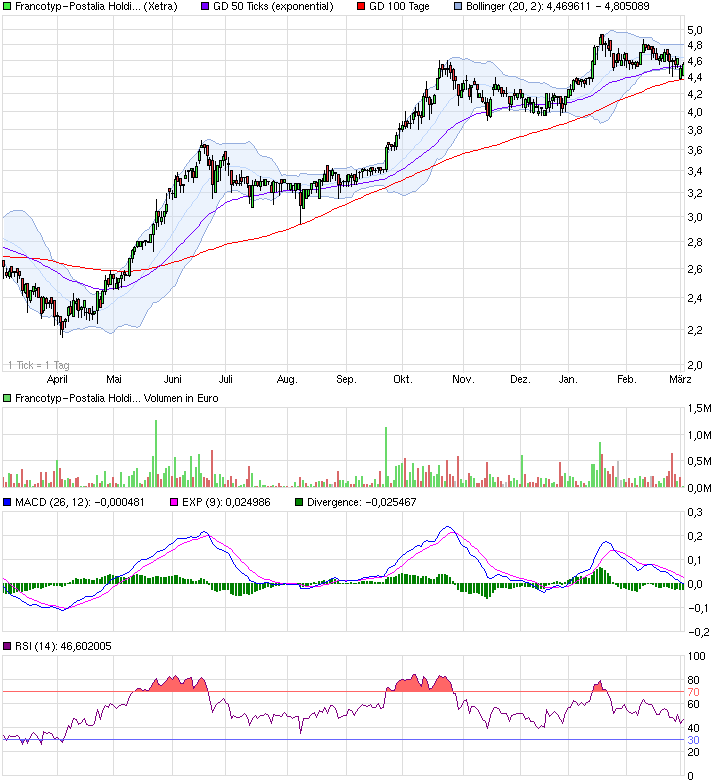Click the 'Sep.' month label on the time axis
The image size is (726, 784).
tap(346, 380)
